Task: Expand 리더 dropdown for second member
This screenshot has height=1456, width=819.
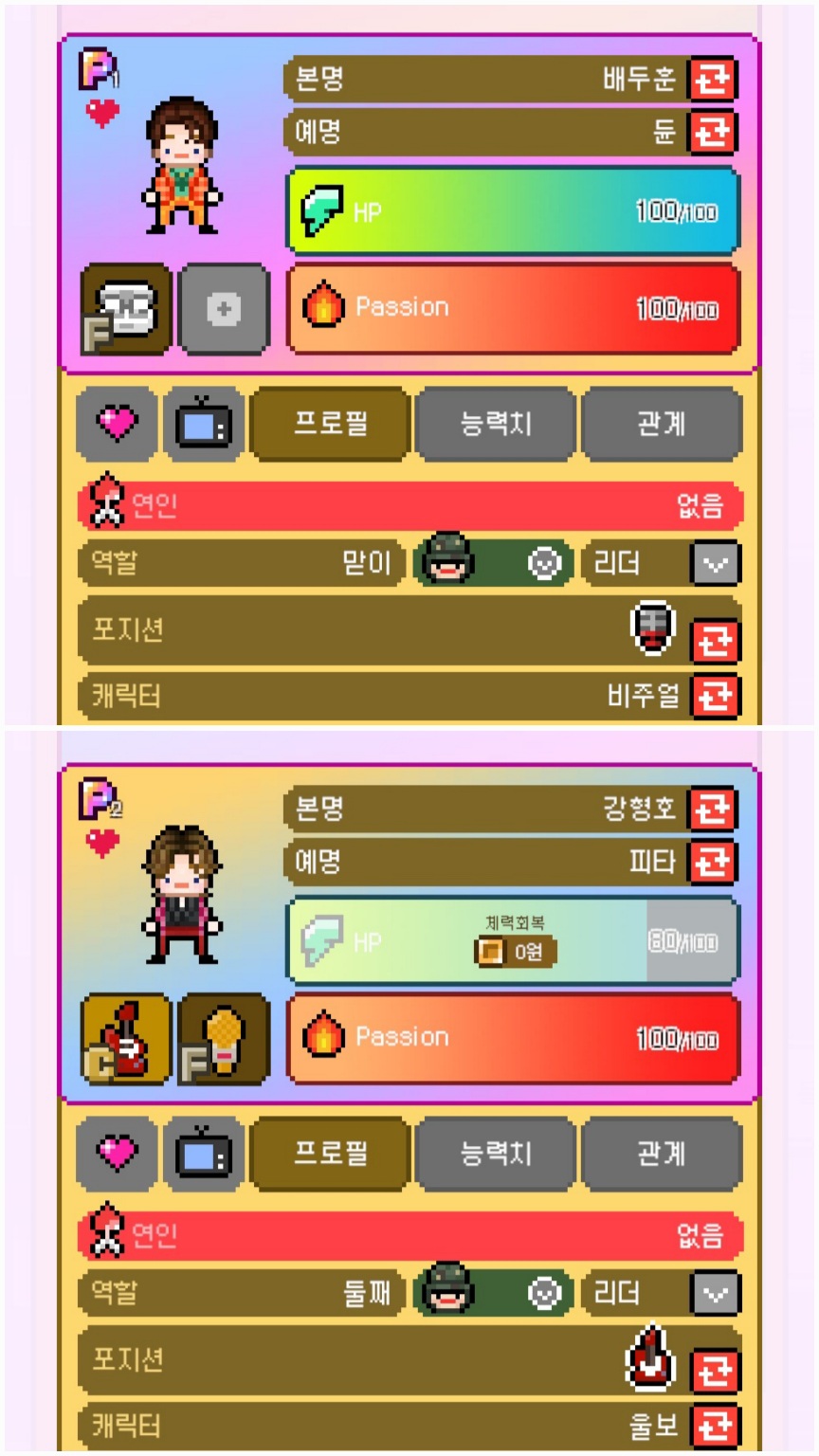Action: coord(715,1294)
